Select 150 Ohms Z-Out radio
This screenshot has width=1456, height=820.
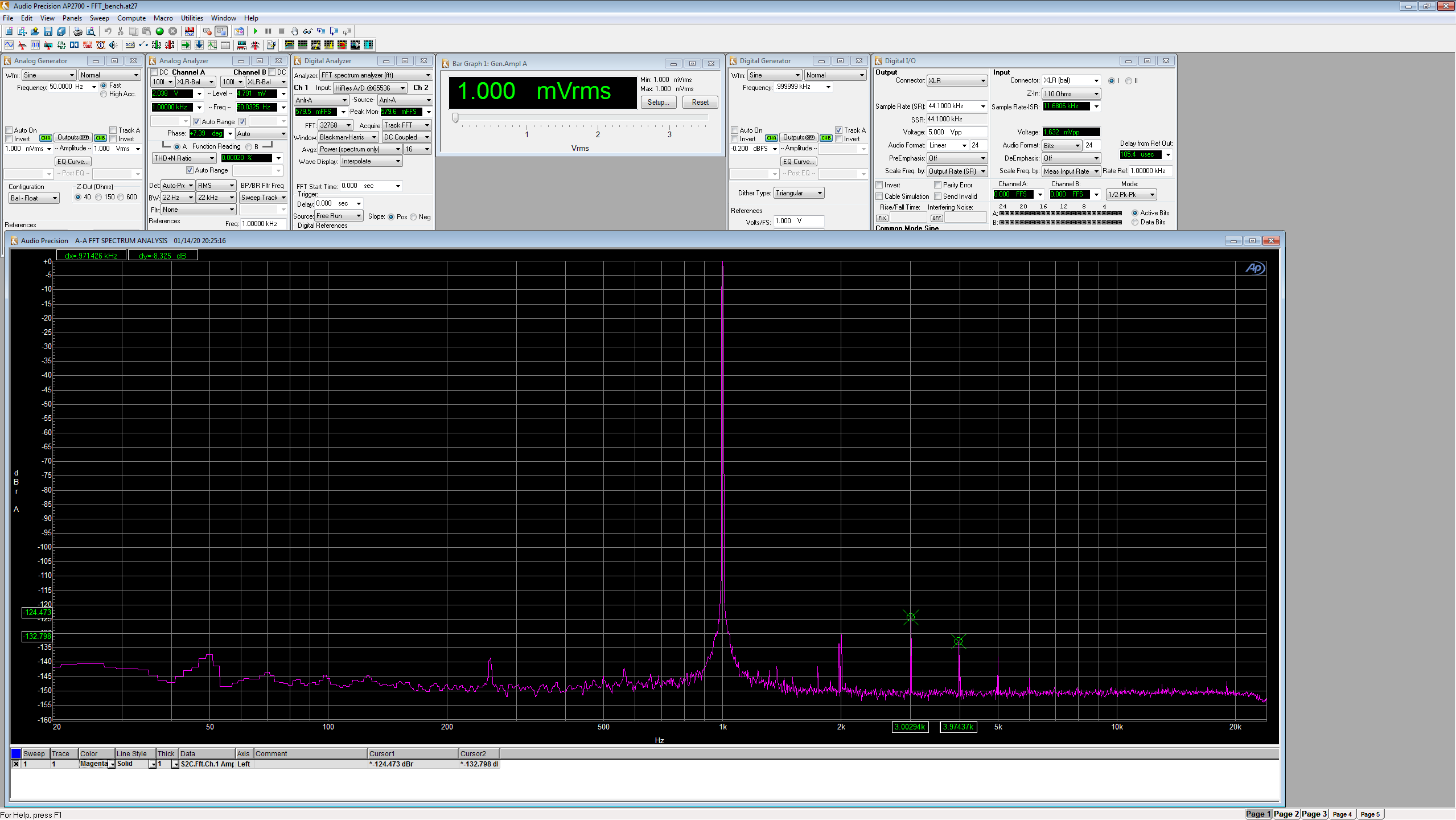pyautogui.click(x=98, y=197)
